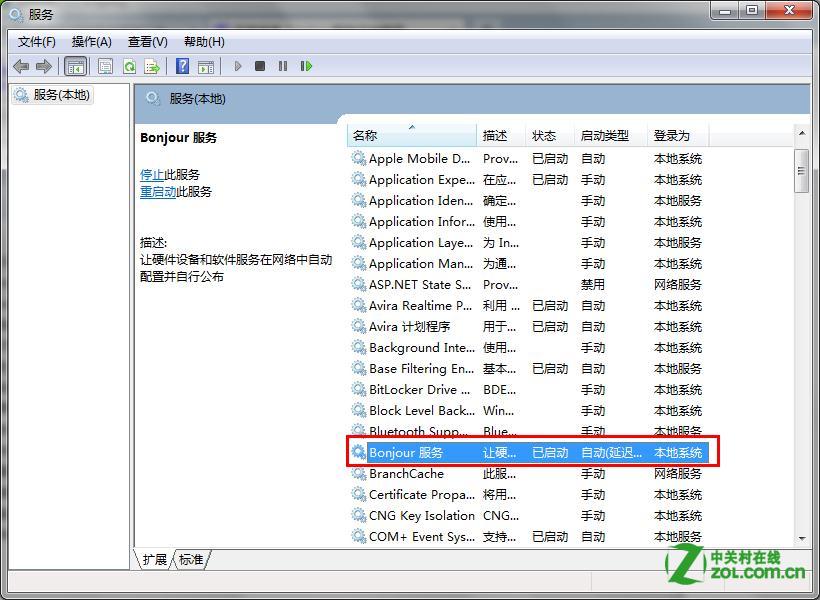Select the Bonjour 服务 row
The width and height of the screenshot is (820, 600).
point(528,452)
